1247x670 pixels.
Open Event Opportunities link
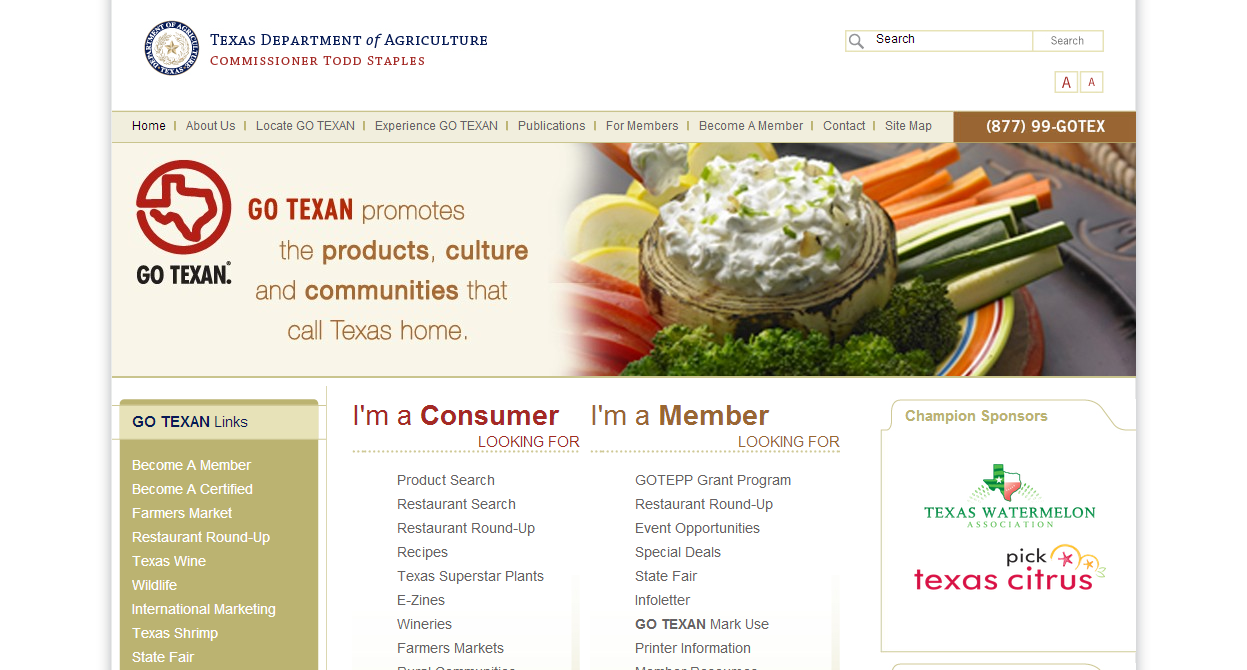pos(697,528)
